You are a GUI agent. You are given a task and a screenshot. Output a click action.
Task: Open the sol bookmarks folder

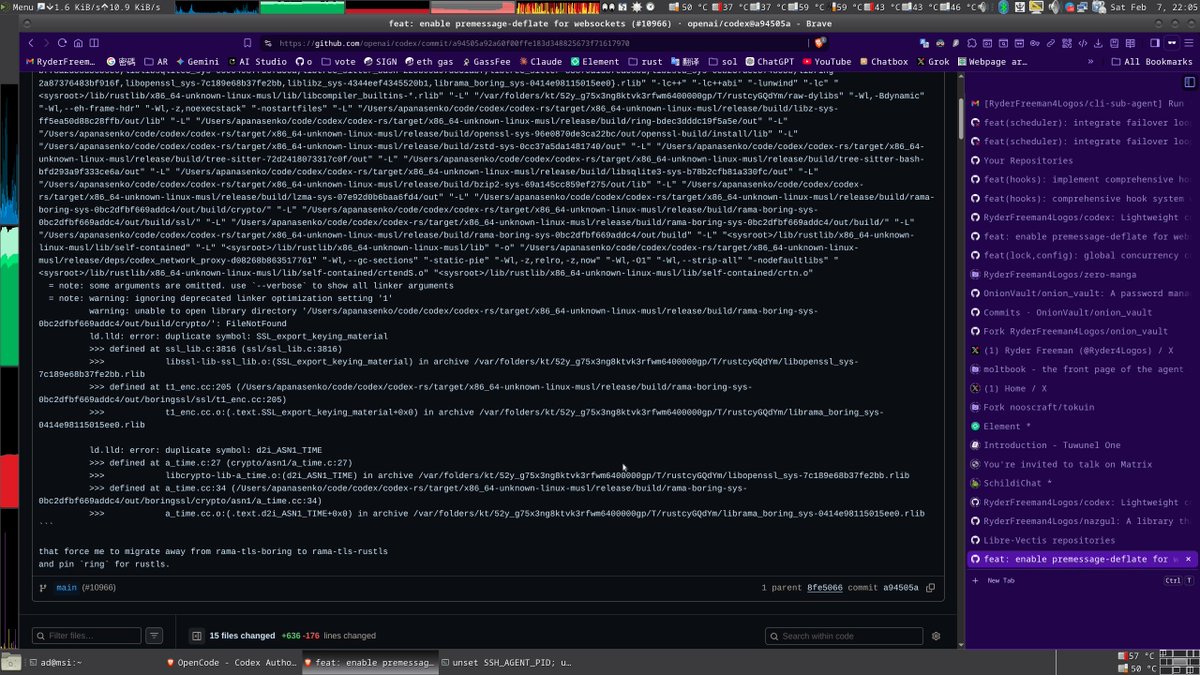pos(721,61)
